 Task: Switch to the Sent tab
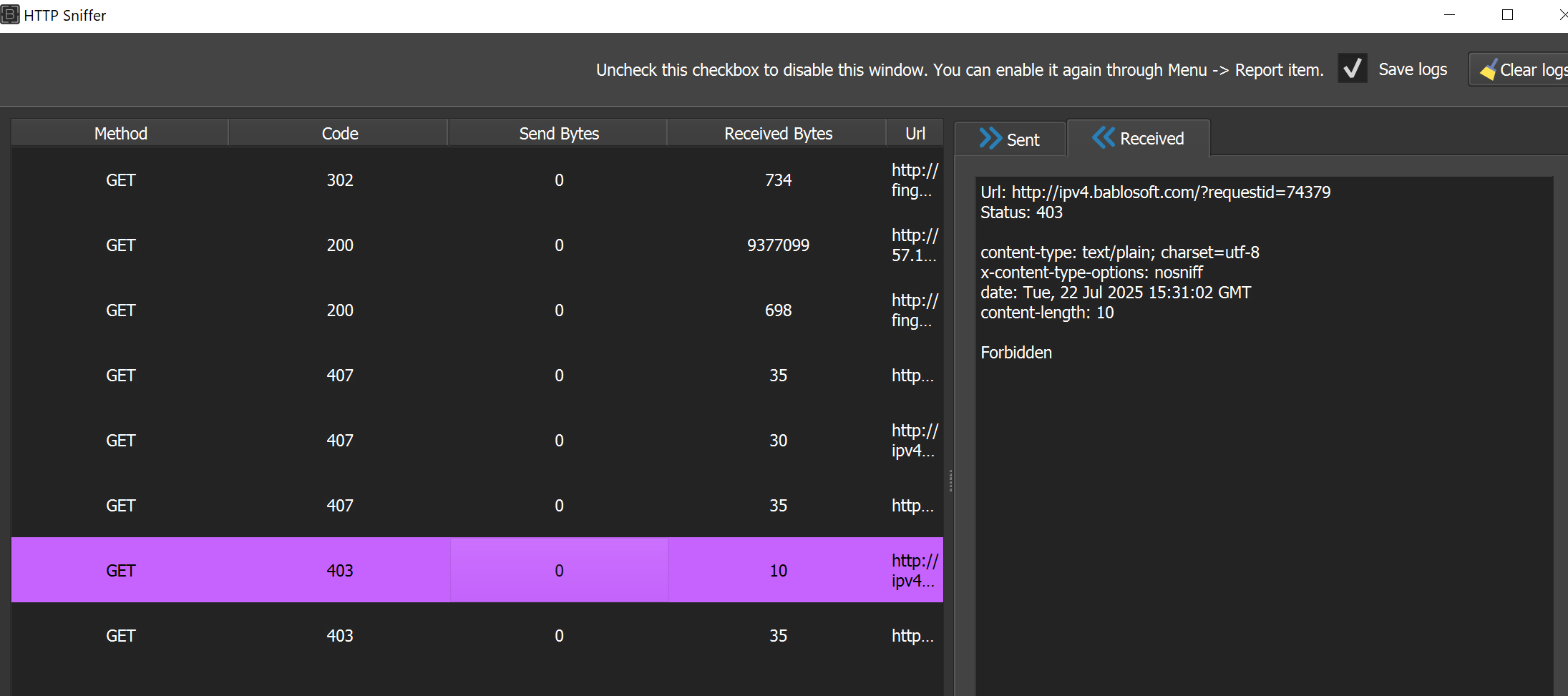click(1011, 139)
